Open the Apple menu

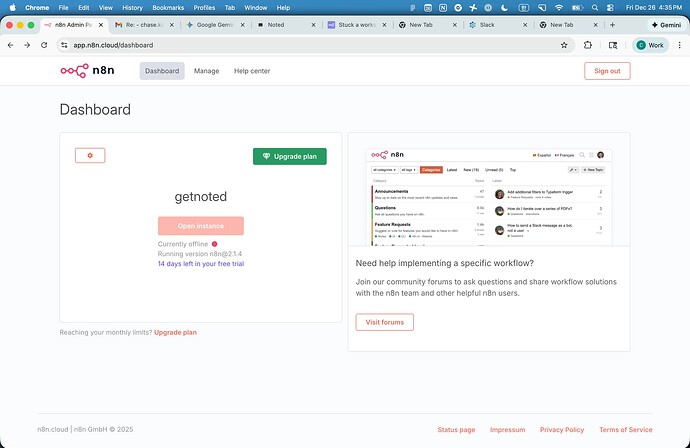(12, 7)
